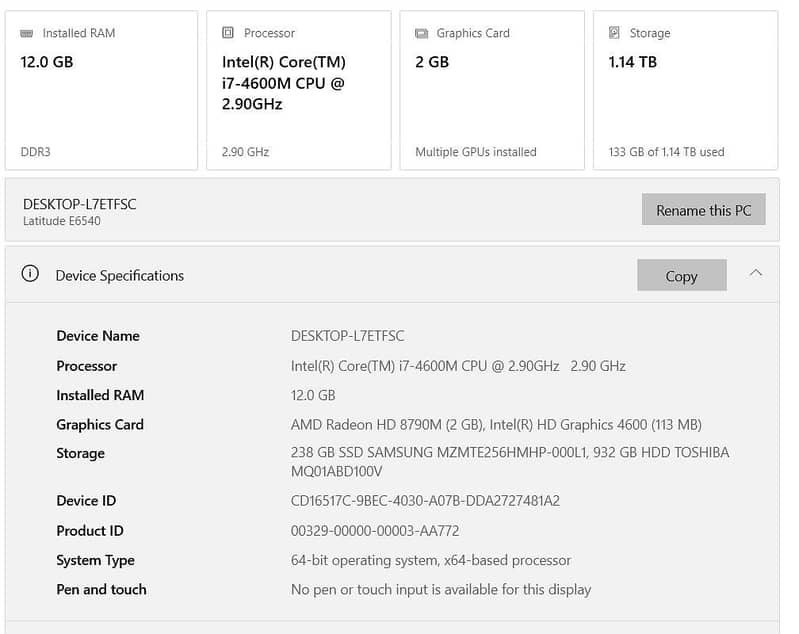
Task: Click the 'Pen and touch' label
Action: pos(101,590)
